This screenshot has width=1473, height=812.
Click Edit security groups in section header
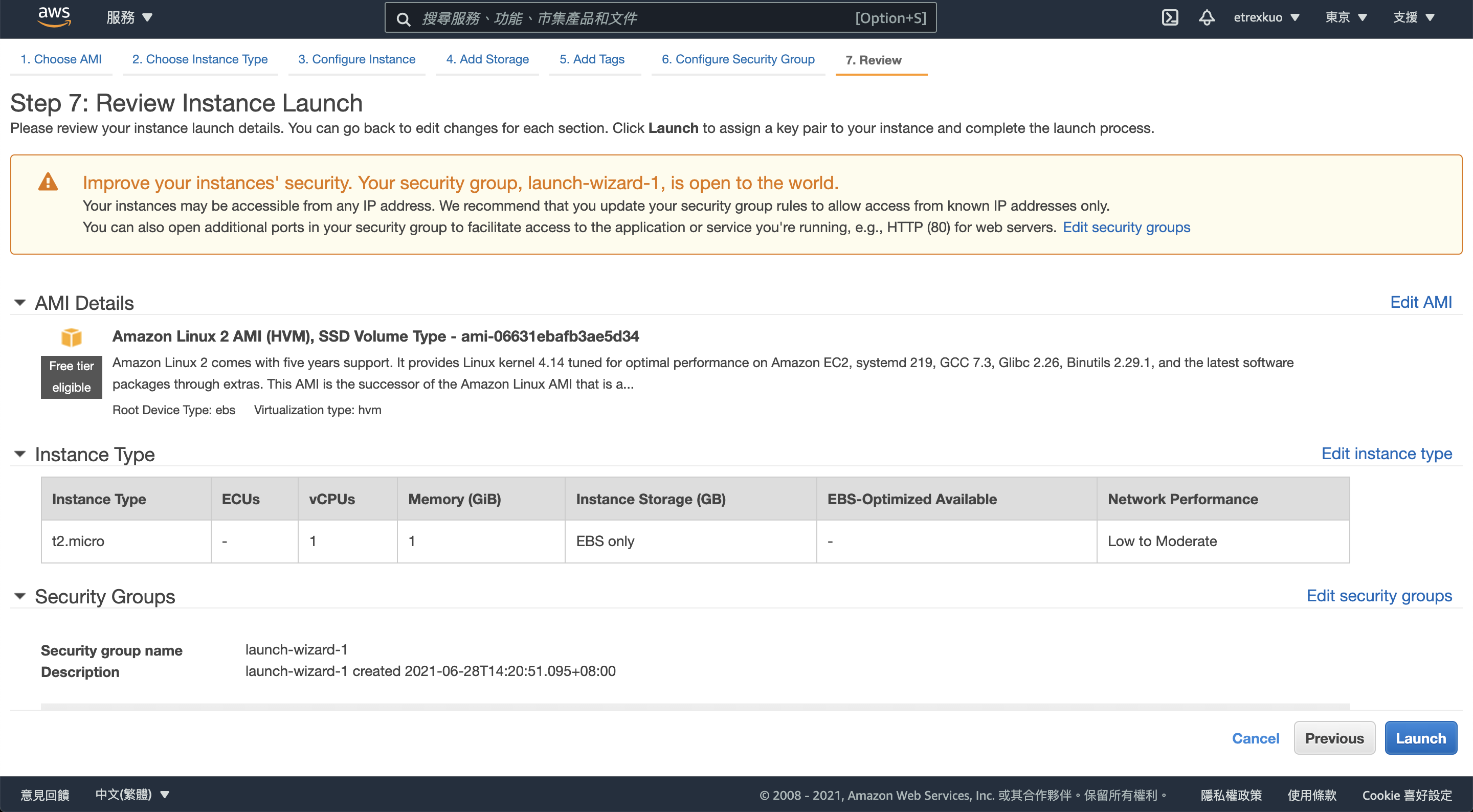(1379, 596)
